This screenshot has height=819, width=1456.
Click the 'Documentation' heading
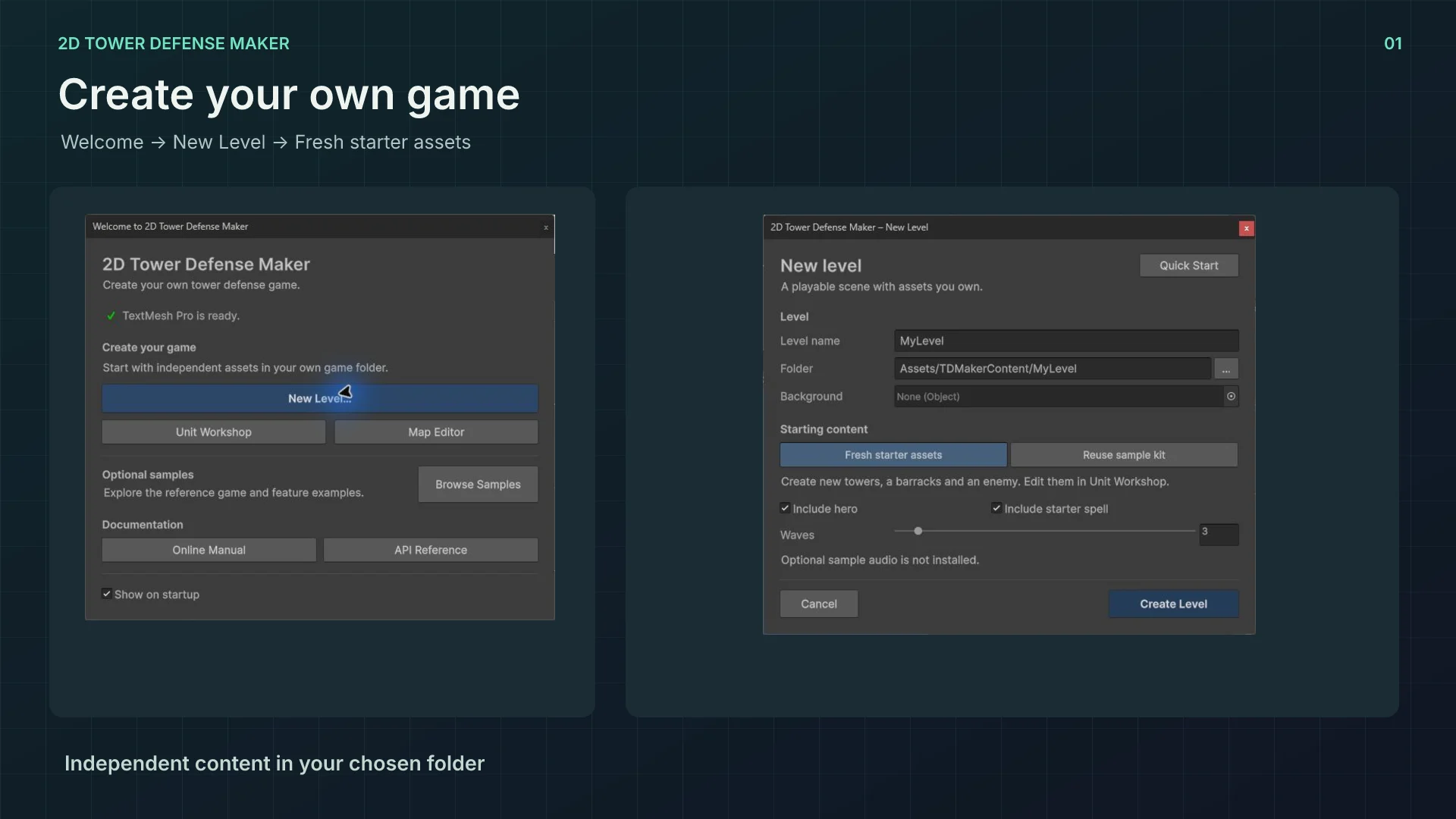coord(143,525)
